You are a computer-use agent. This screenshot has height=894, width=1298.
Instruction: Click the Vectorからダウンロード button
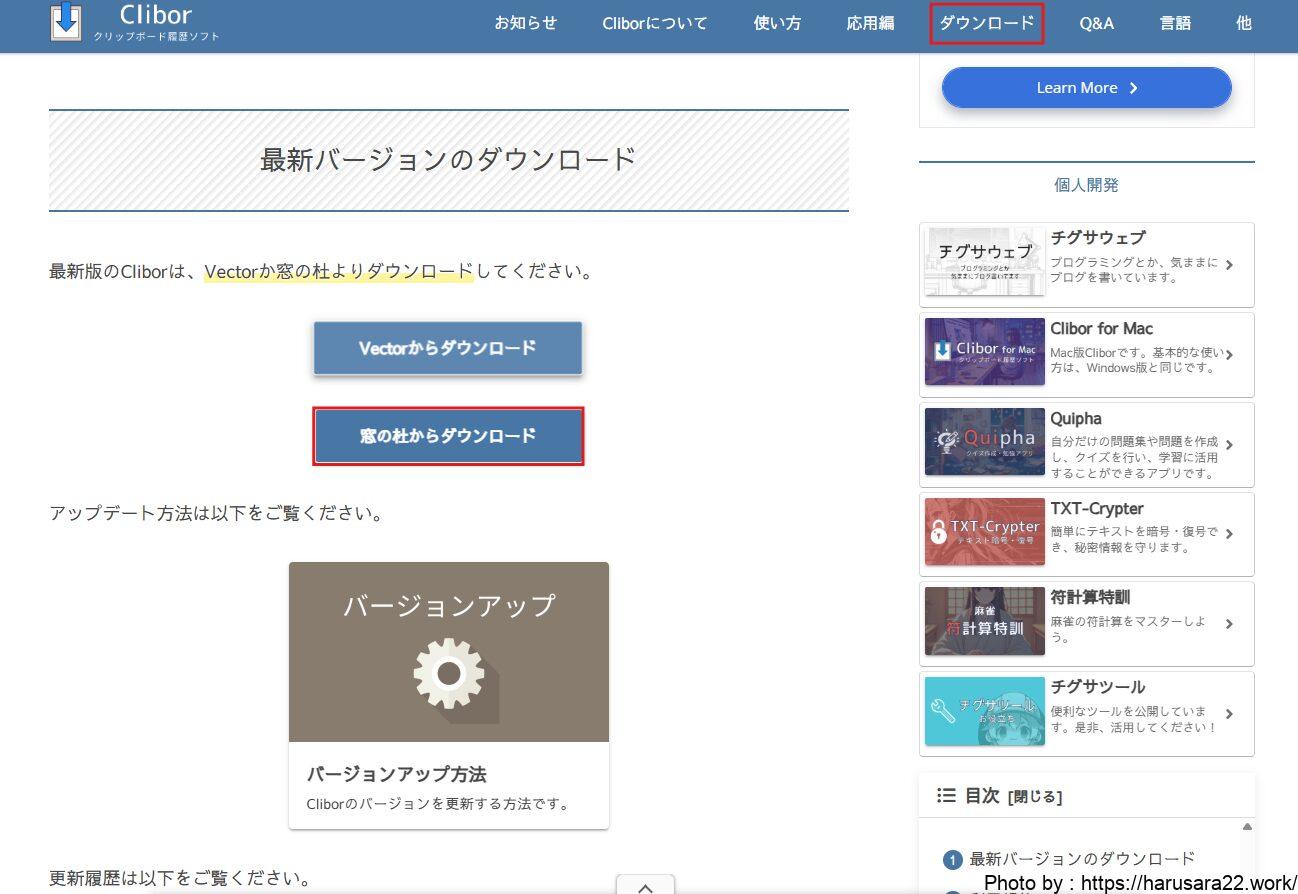coord(447,348)
